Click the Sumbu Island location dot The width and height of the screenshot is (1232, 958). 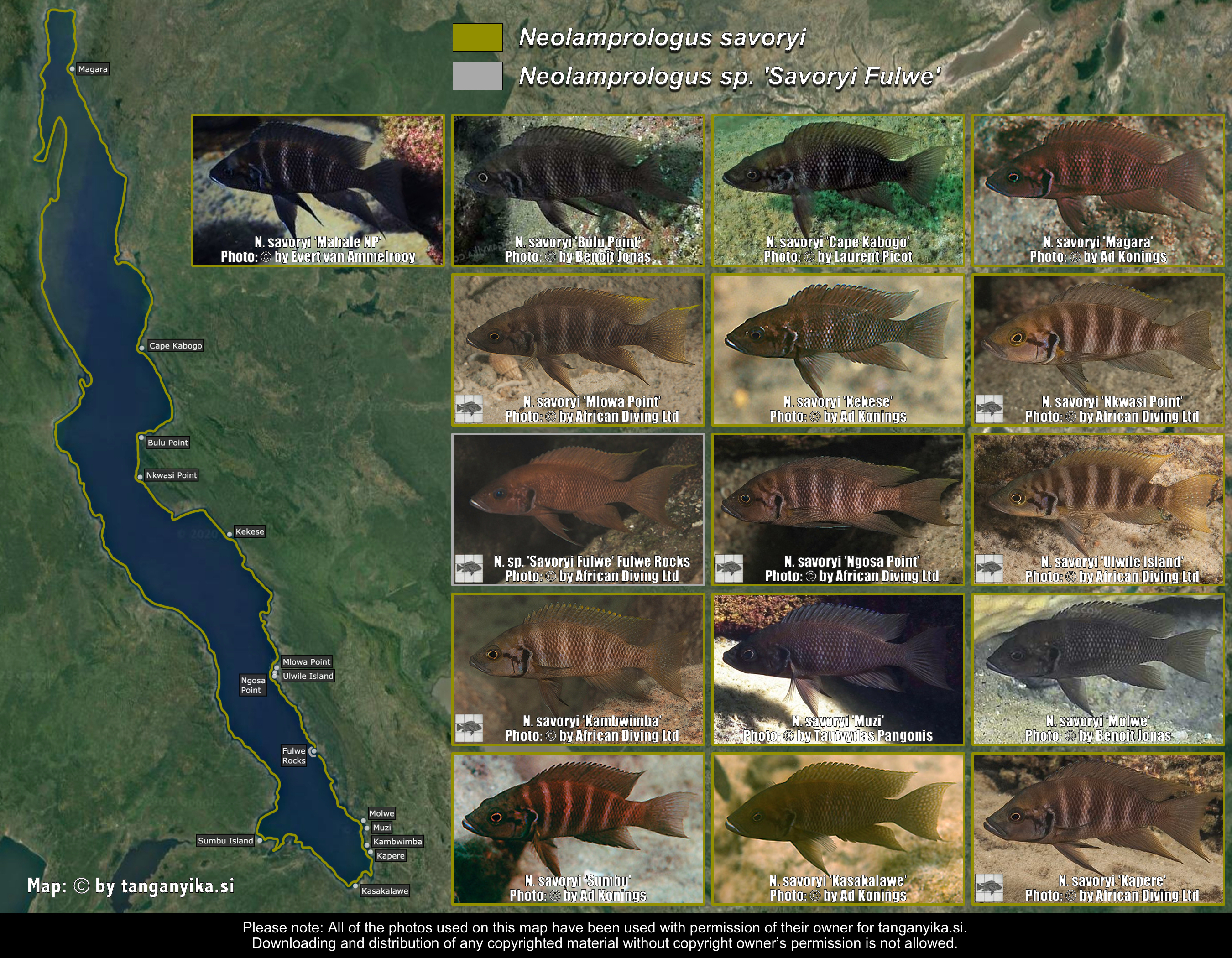click(x=260, y=840)
